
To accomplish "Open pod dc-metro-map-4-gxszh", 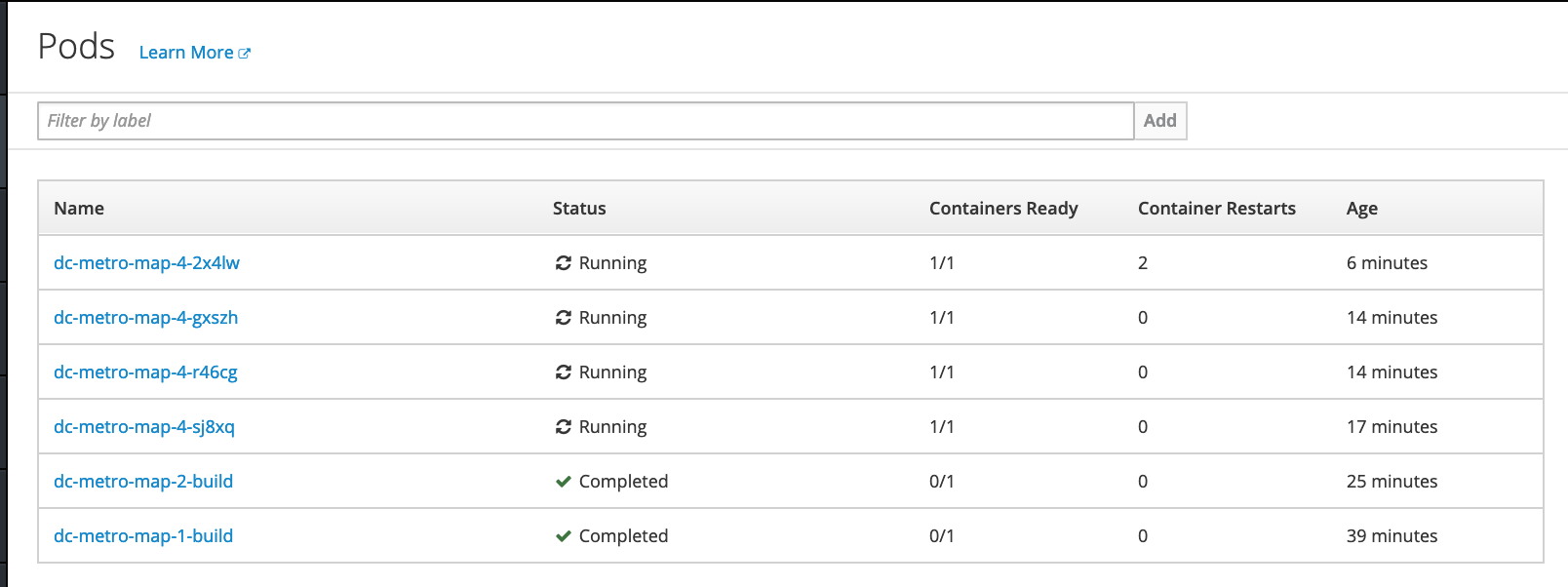I will (146, 318).
